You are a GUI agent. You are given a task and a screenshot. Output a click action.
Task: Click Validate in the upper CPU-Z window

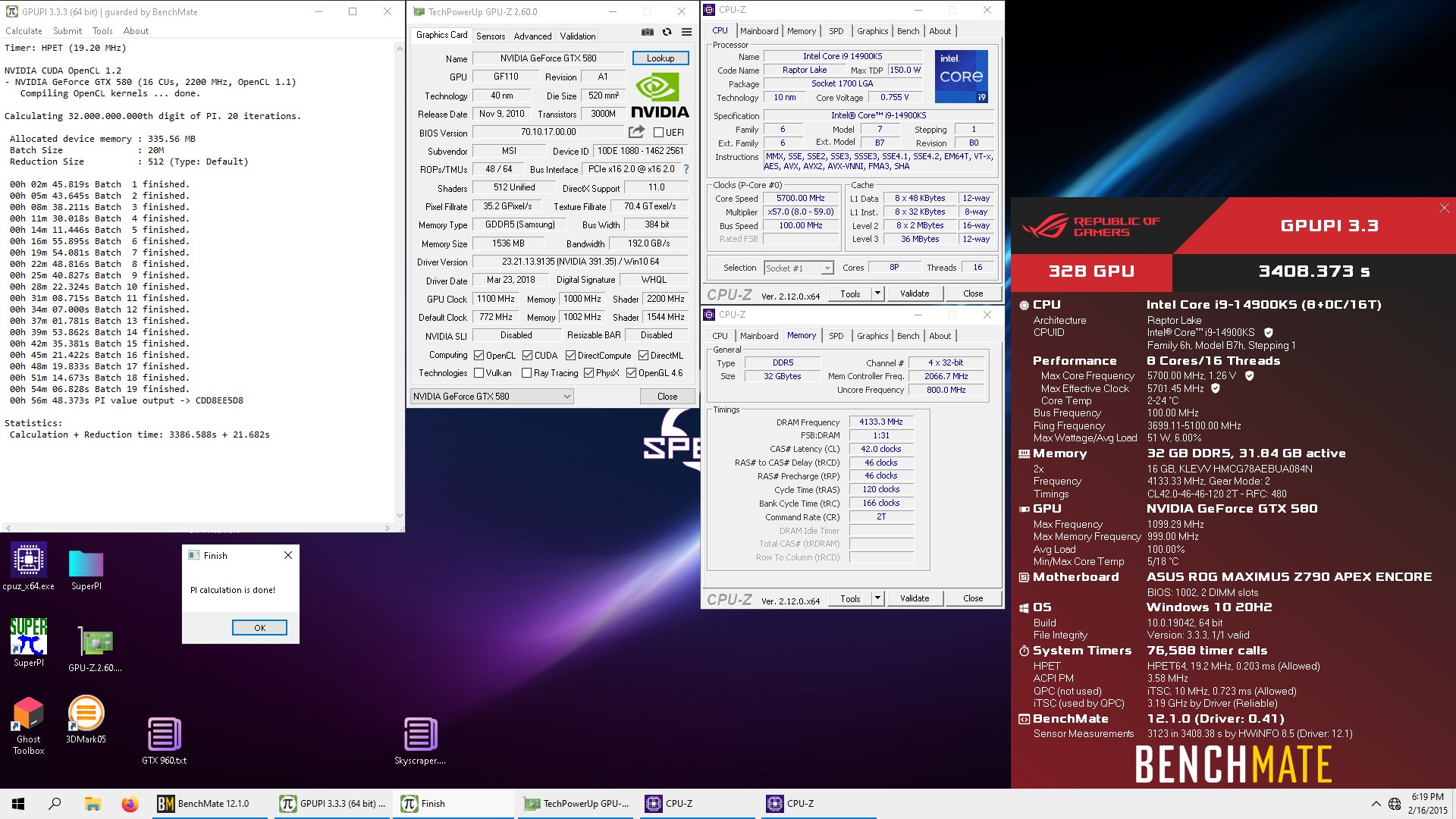click(x=915, y=293)
